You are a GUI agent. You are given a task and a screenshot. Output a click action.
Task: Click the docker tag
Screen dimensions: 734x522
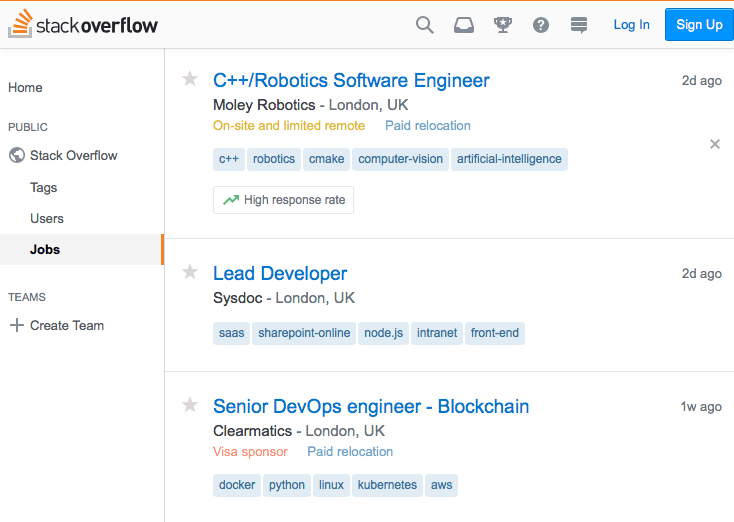tap(237, 485)
